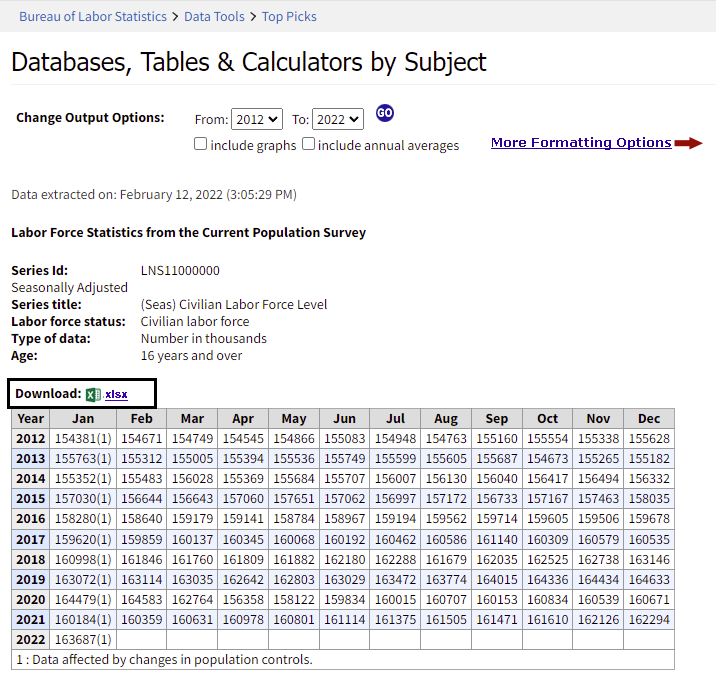Open the Top Picks breadcrumb link
The width and height of the screenshot is (716, 681).
289,16
